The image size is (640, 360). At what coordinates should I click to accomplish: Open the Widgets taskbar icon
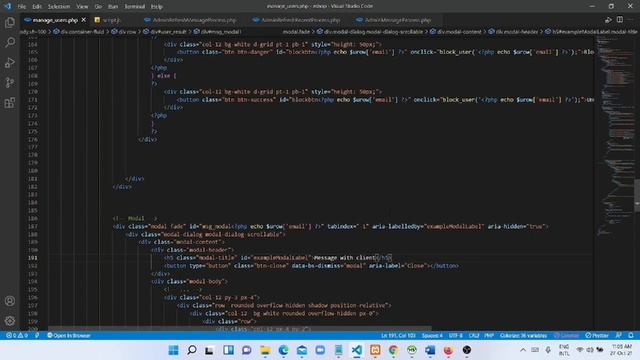coord(228,350)
